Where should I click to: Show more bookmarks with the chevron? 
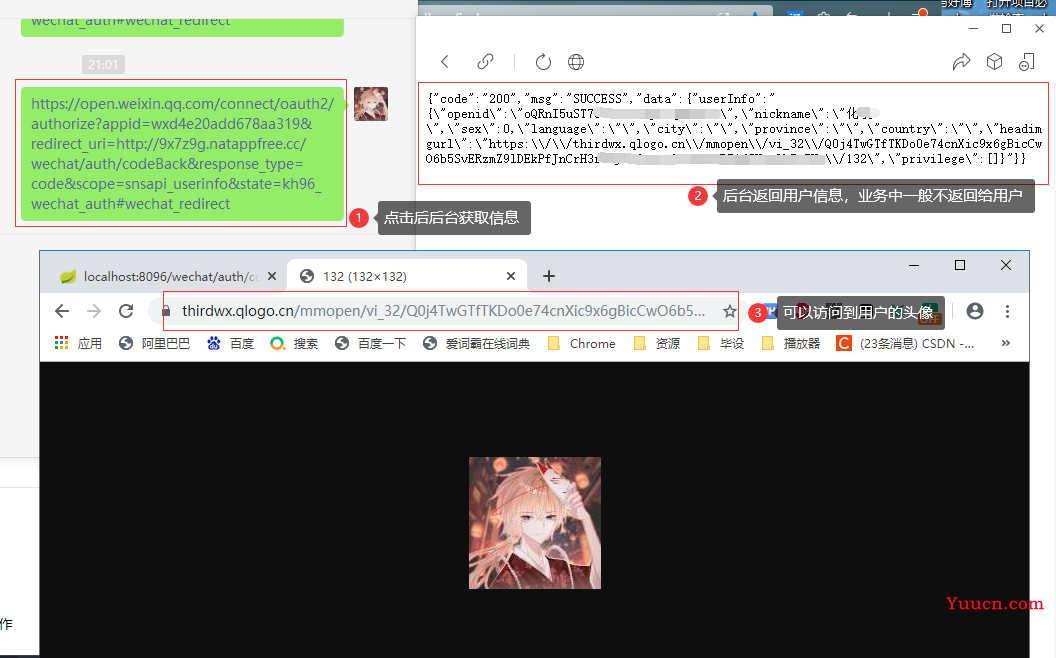pos(1005,343)
